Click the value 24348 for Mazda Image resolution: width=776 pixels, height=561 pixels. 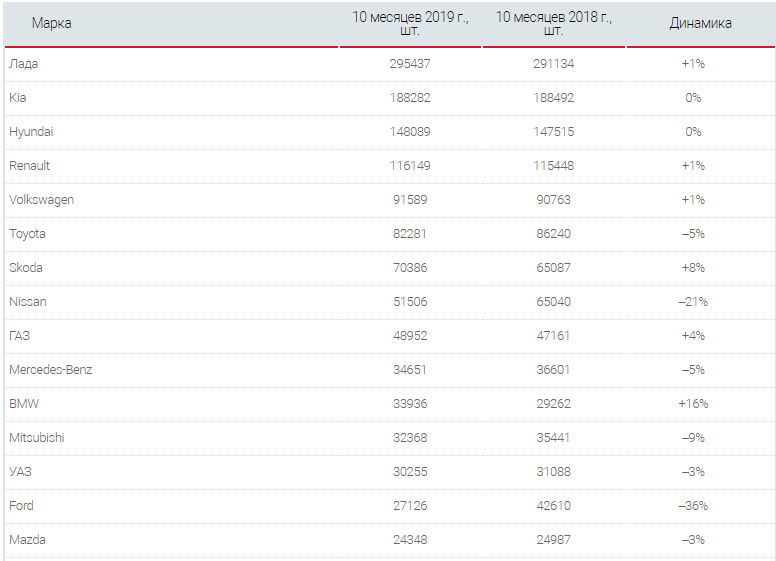410,540
